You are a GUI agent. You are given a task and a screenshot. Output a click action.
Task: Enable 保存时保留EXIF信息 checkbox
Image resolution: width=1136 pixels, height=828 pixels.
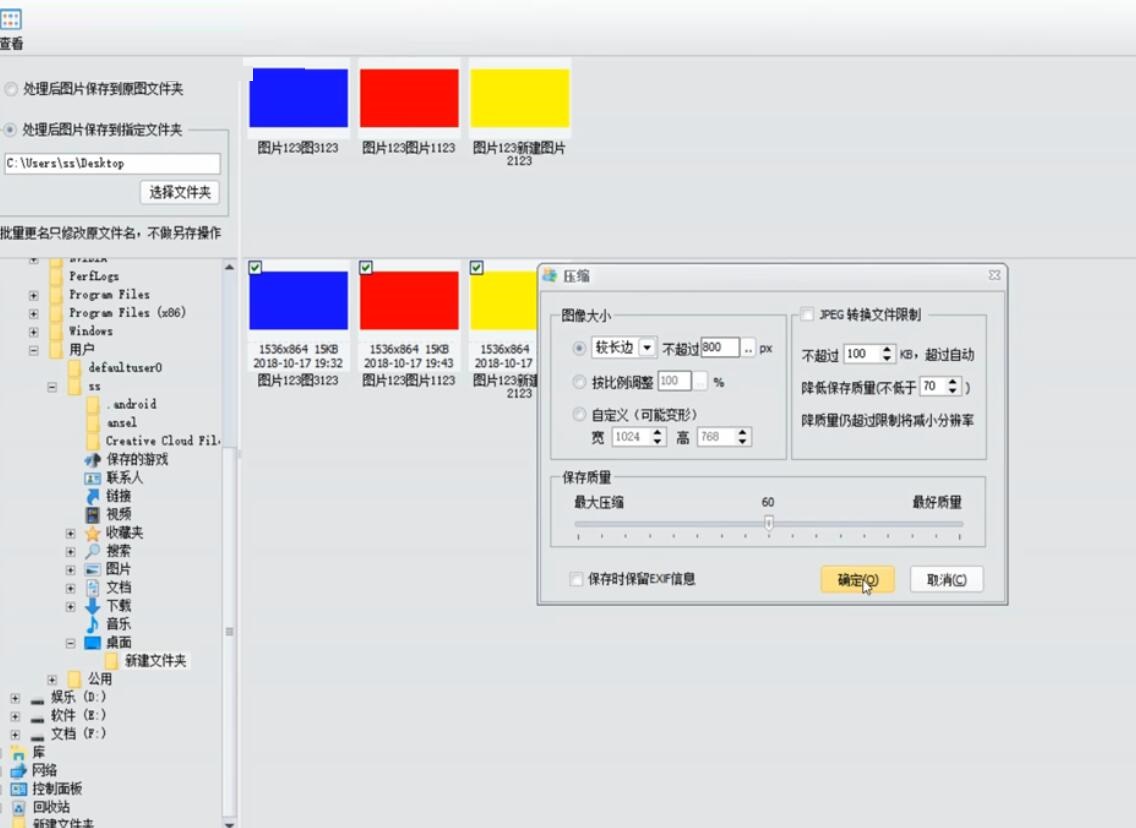(577, 579)
